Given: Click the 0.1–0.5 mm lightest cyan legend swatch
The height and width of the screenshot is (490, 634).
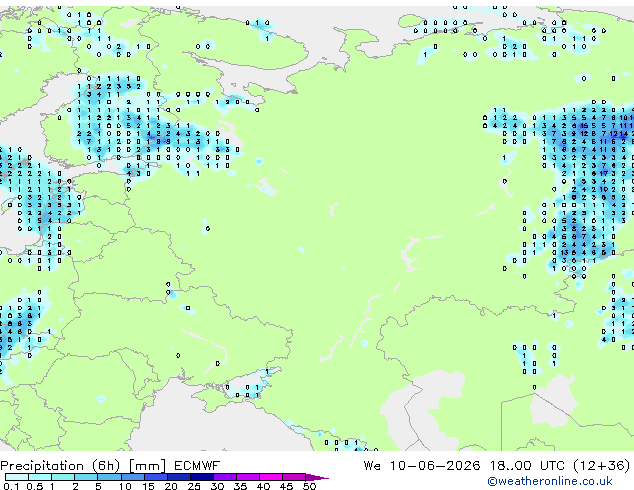Looking at the screenshot, I should 17,477.
